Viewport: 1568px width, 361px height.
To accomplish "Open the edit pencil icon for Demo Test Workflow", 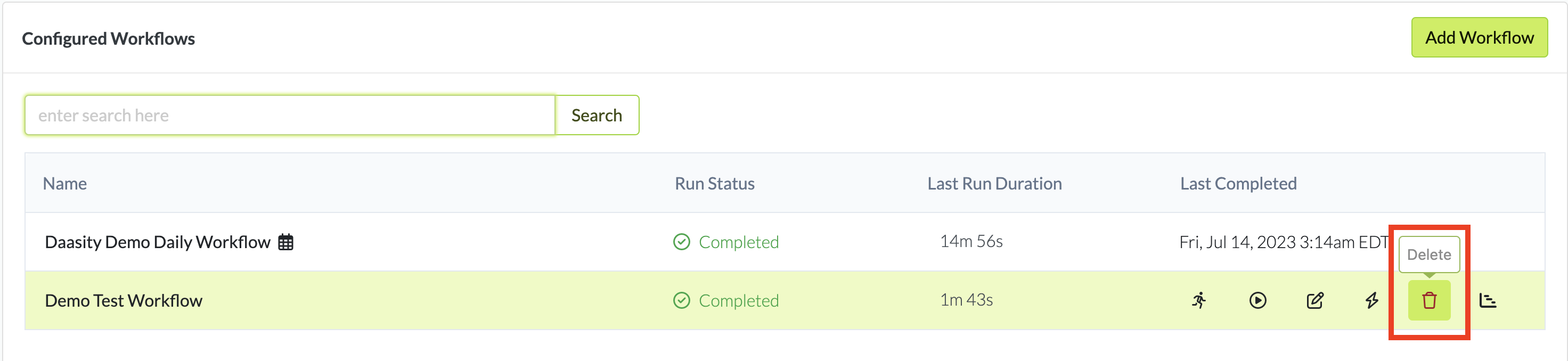I will point(1315,300).
